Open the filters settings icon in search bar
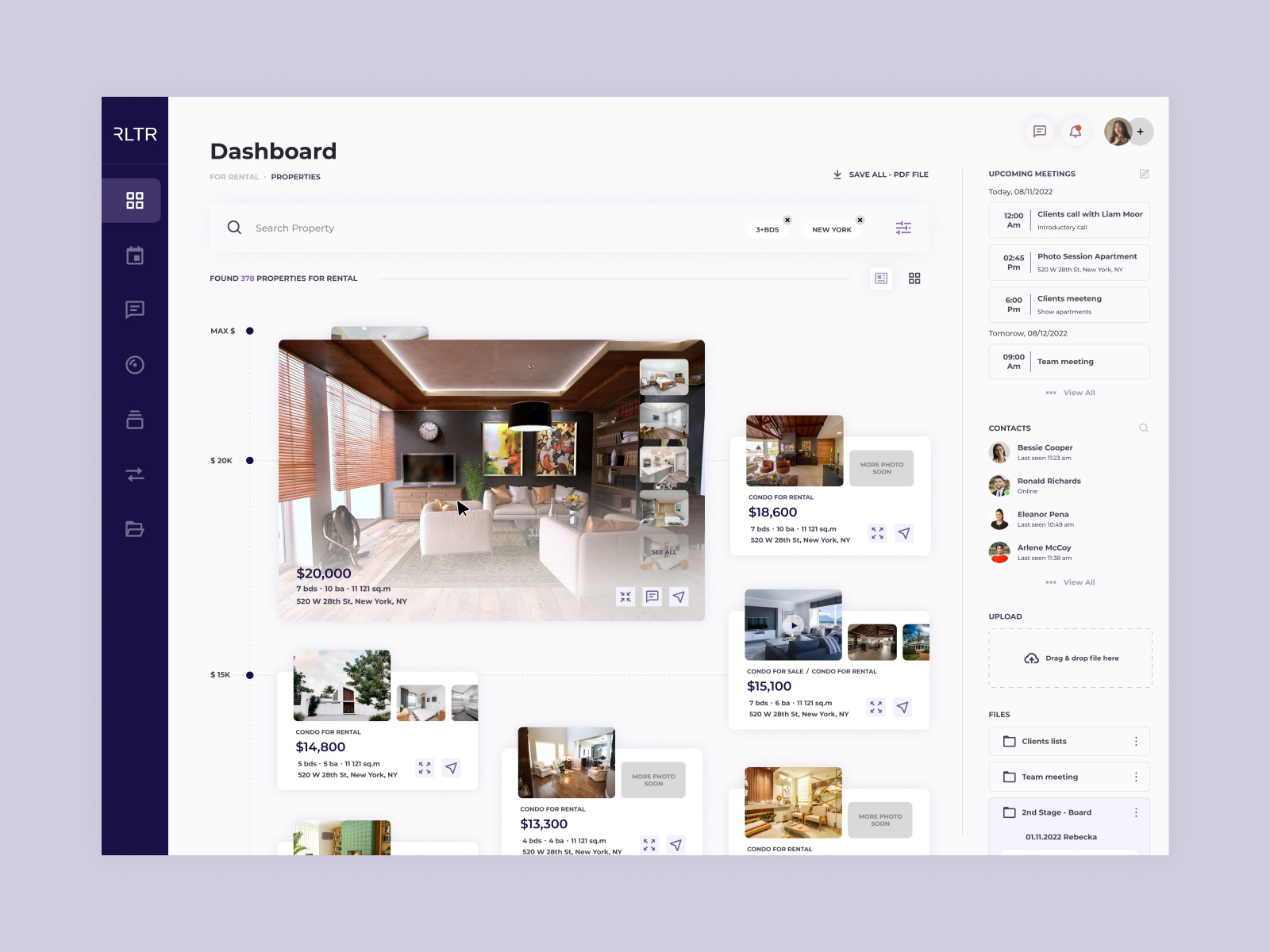Image resolution: width=1270 pixels, height=952 pixels. pos(903,228)
